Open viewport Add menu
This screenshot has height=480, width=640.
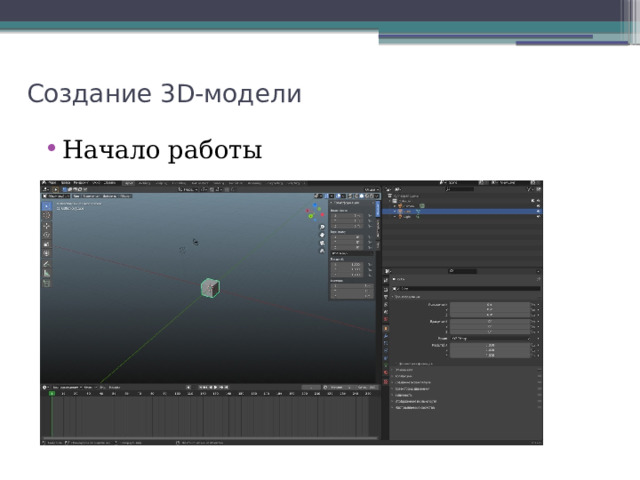click(109, 196)
